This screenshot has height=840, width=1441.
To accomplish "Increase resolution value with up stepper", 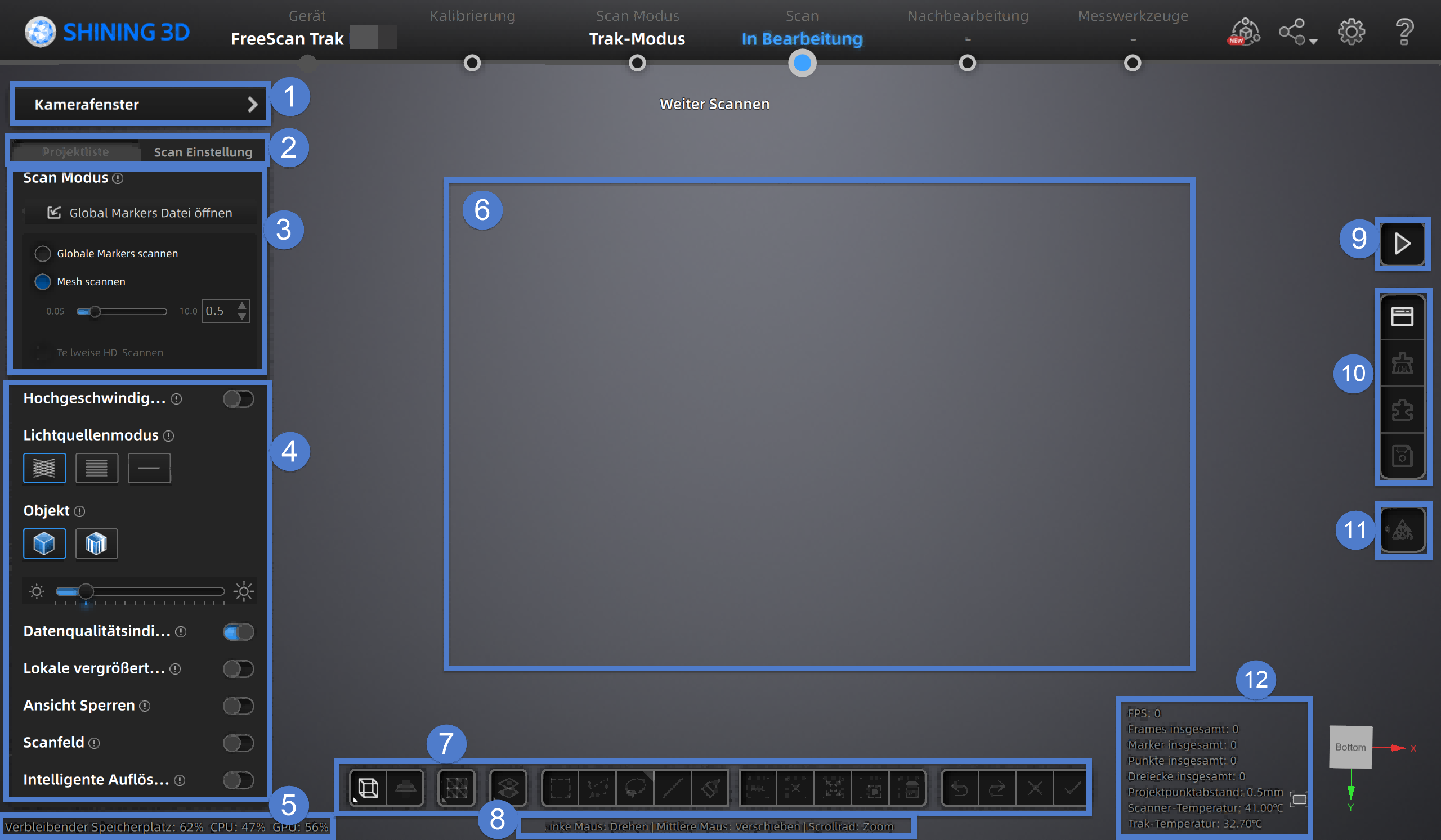I will click(243, 305).
